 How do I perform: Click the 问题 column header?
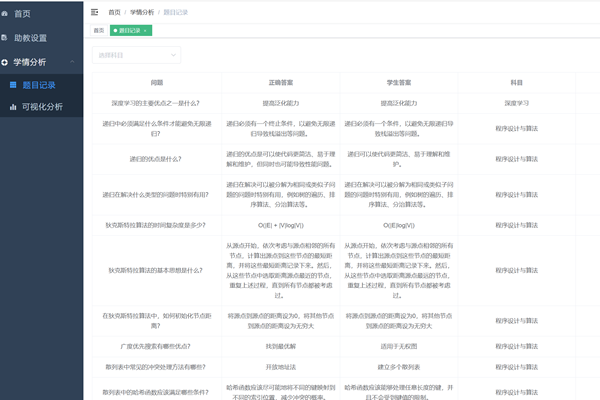157,82
